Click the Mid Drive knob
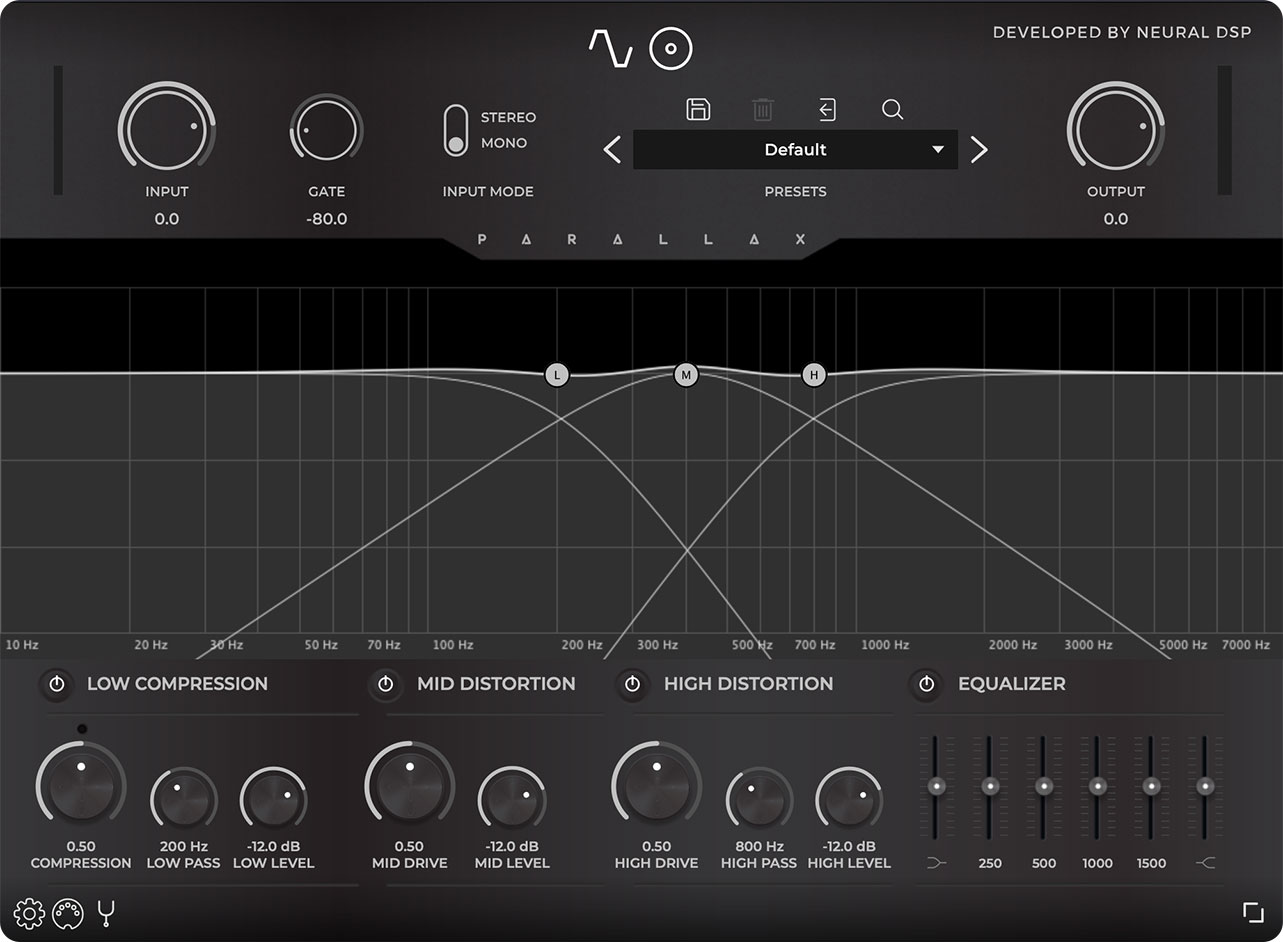Screen dimensions: 1283x942 click(409, 786)
